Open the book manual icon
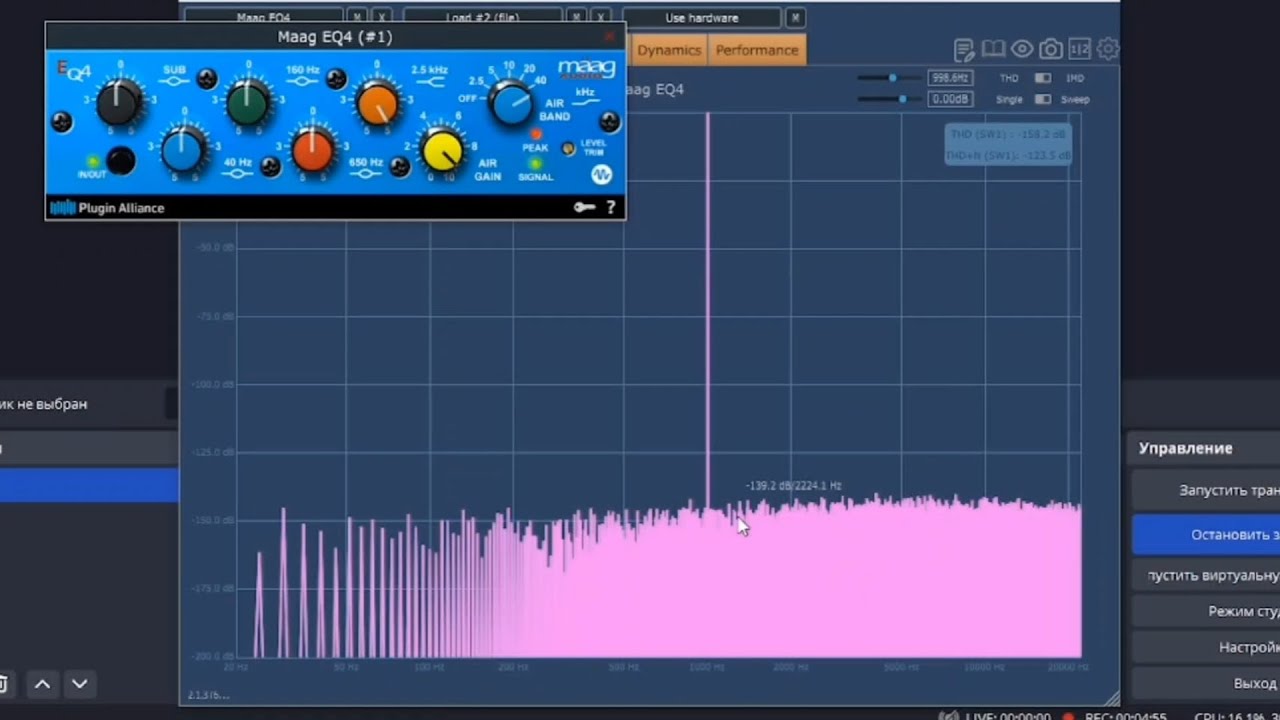This screenshot has height=720, width=1280. (993, 49)
